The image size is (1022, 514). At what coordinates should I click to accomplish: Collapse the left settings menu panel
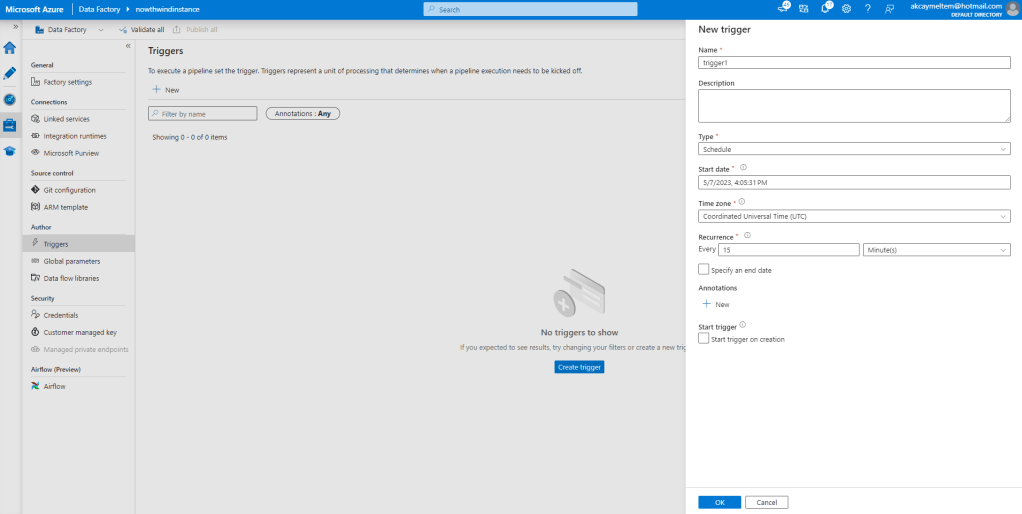[127, 46]
